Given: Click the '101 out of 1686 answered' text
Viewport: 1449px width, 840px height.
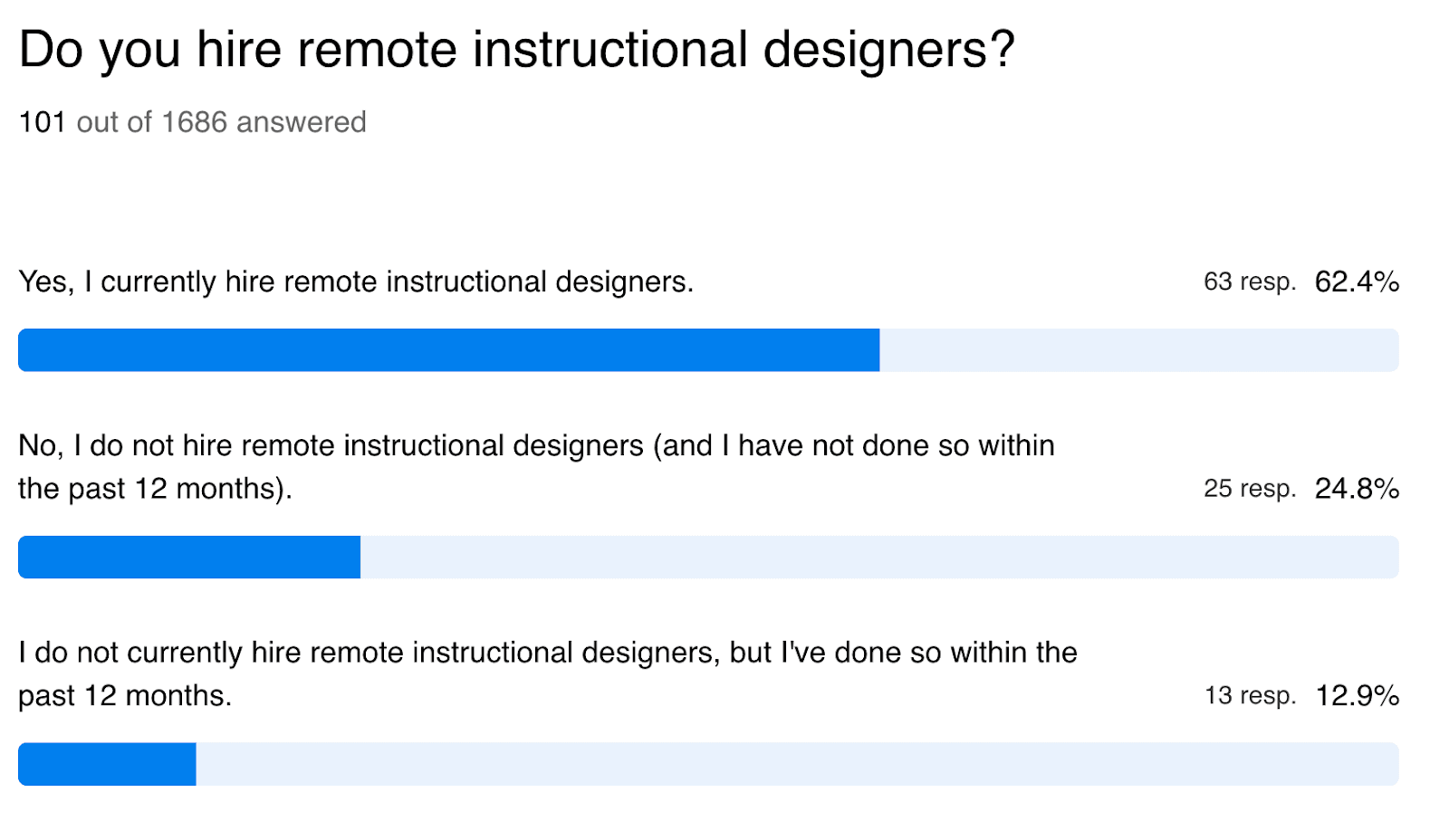Looking at the screenshot, I should pos(192,121).
